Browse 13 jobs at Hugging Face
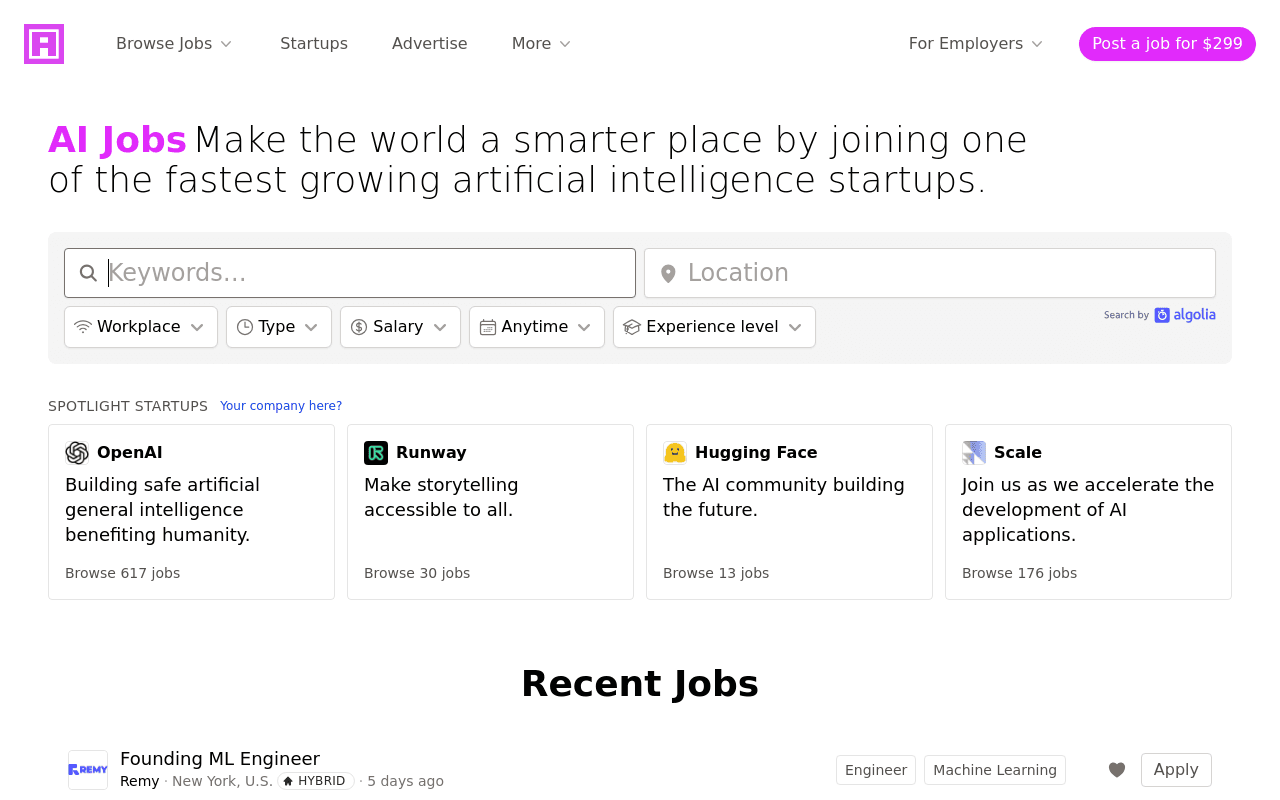 pos(716,573)
